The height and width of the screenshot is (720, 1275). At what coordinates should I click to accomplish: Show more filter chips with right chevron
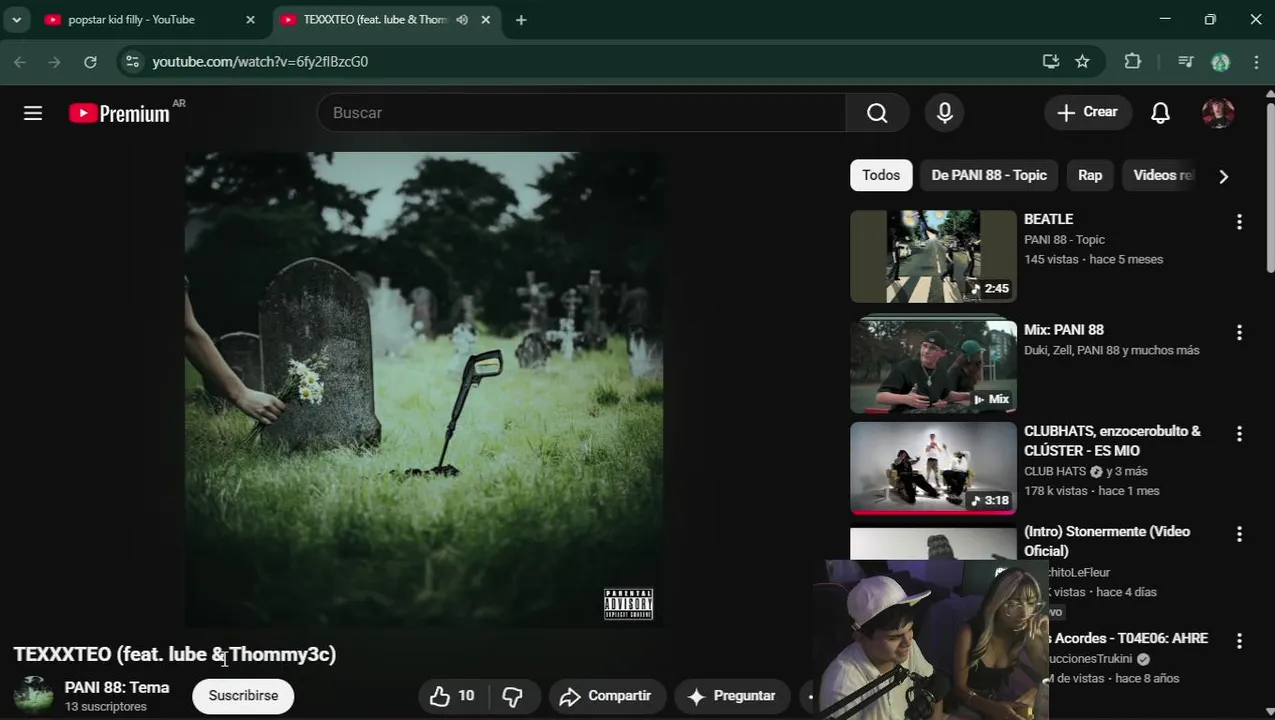tap(1223, 176)
